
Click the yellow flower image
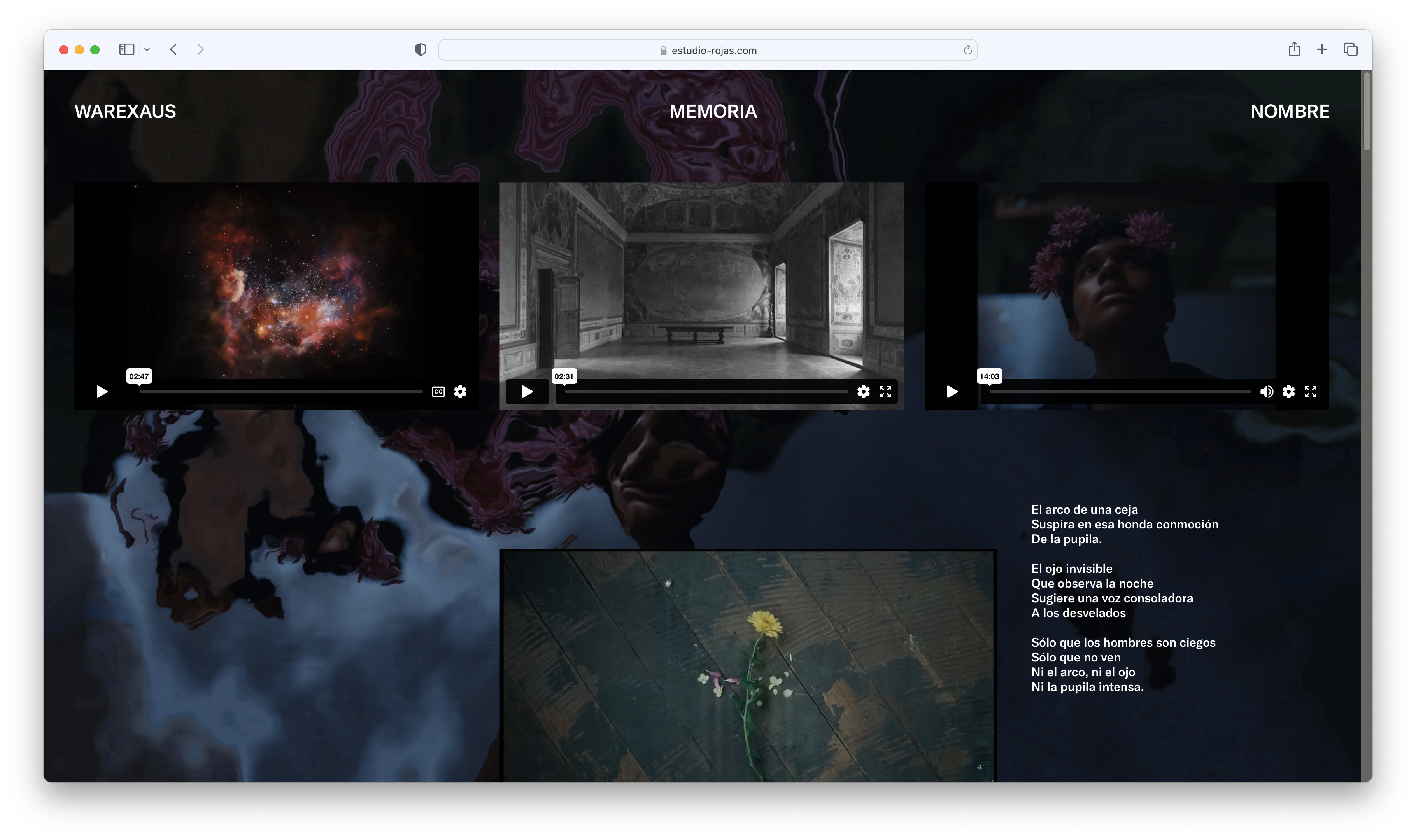(x=748, y=666)
